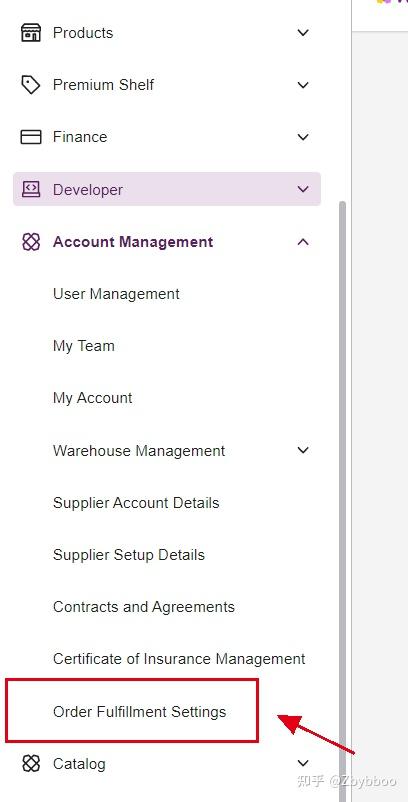Expand the Premium Shelf chevron
This screenshot has width=408, height=802.
(303, 85)
